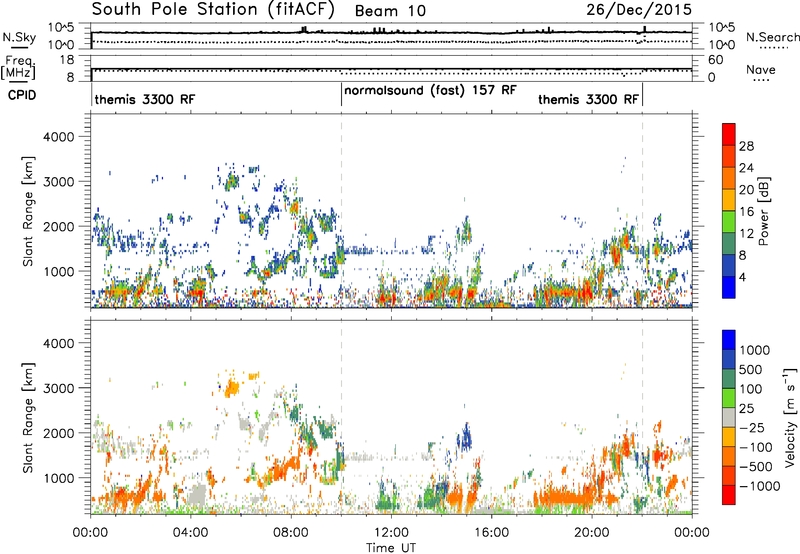Click the red top segment of Power colorbar

(729, 134)
